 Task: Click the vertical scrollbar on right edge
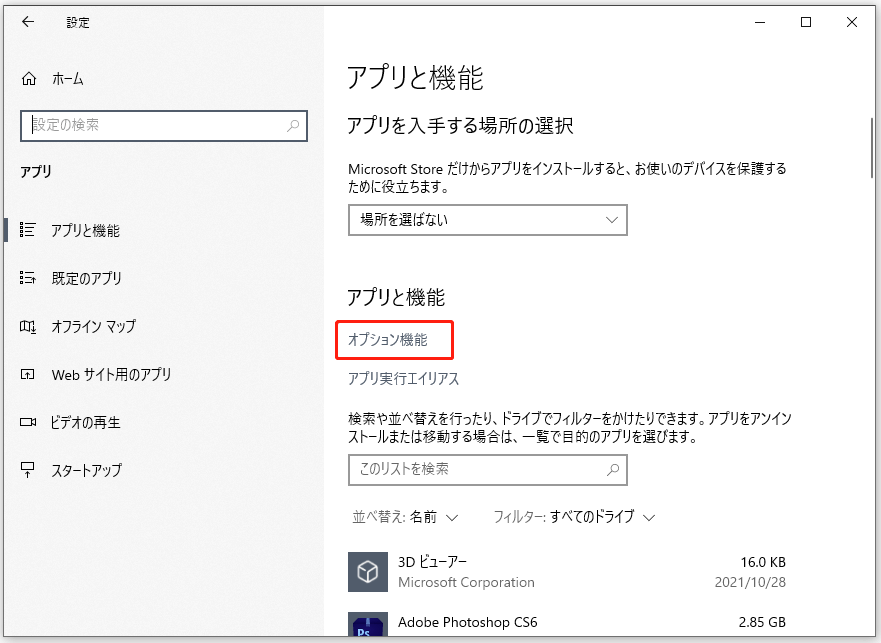(x=872, y=150)
